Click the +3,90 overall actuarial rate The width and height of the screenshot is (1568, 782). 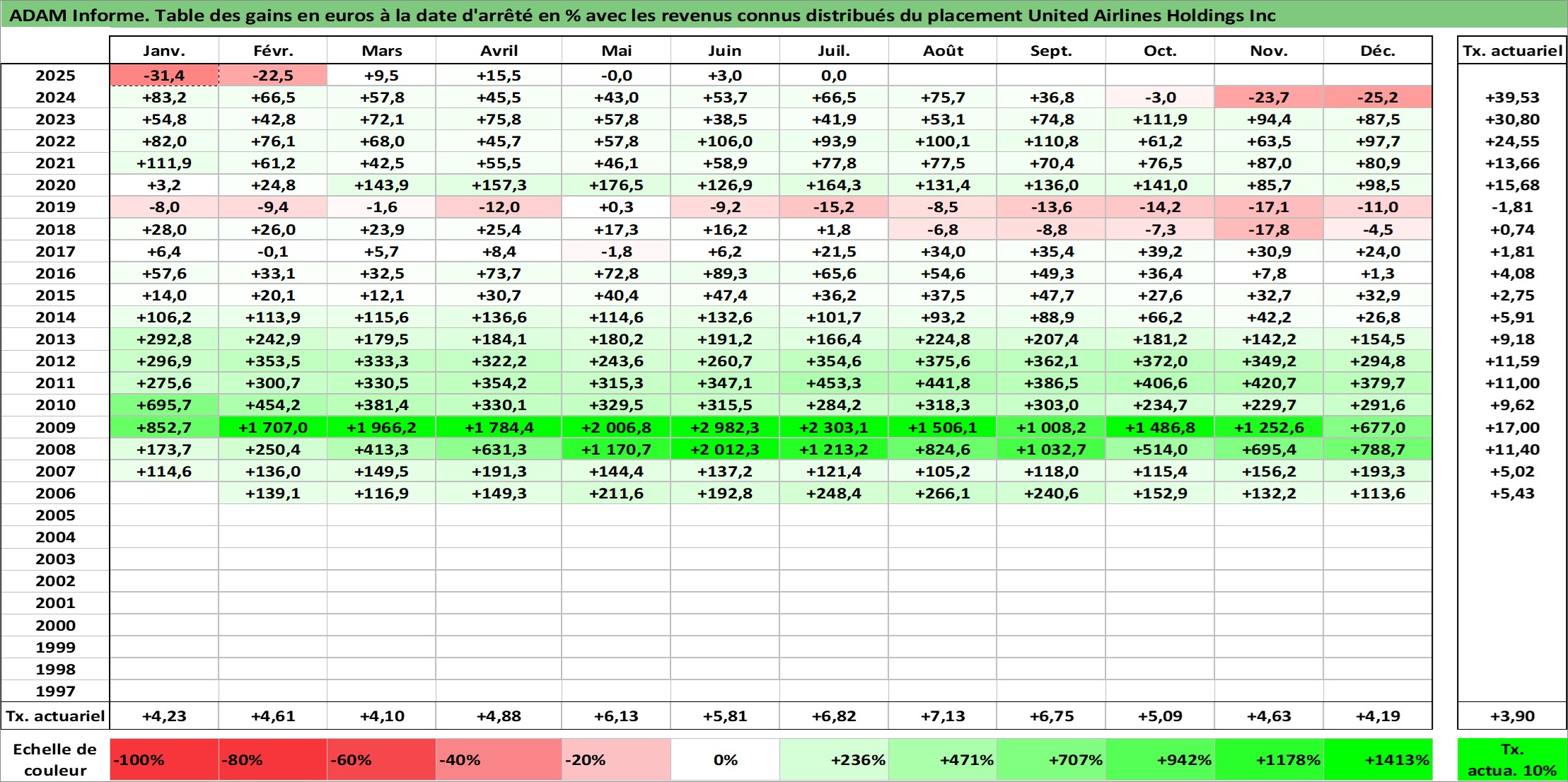[x=1512, y=716]
